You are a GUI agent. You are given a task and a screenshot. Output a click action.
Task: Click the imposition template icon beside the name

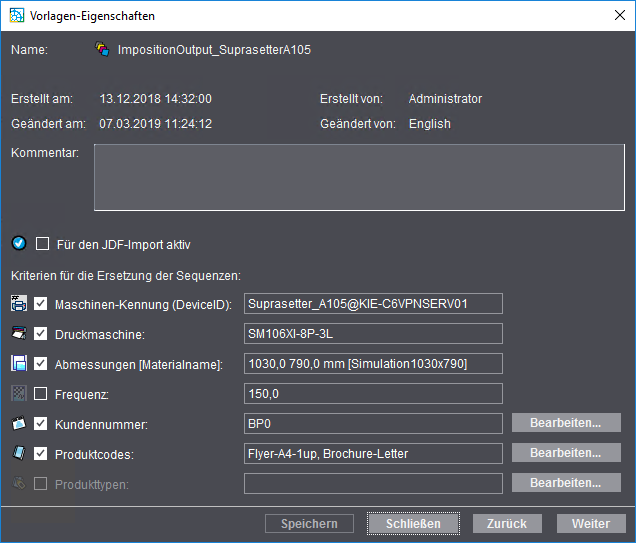pyautogui.click(x=102, y=49)
